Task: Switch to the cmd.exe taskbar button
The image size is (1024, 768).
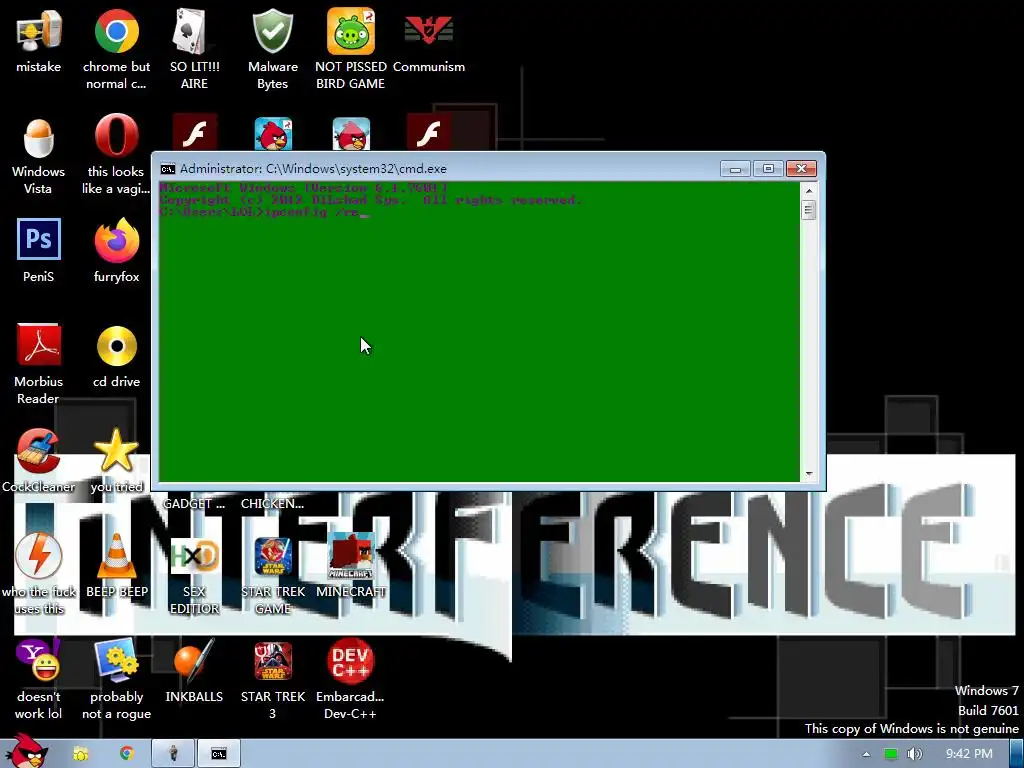Action: tap(219, 754)
